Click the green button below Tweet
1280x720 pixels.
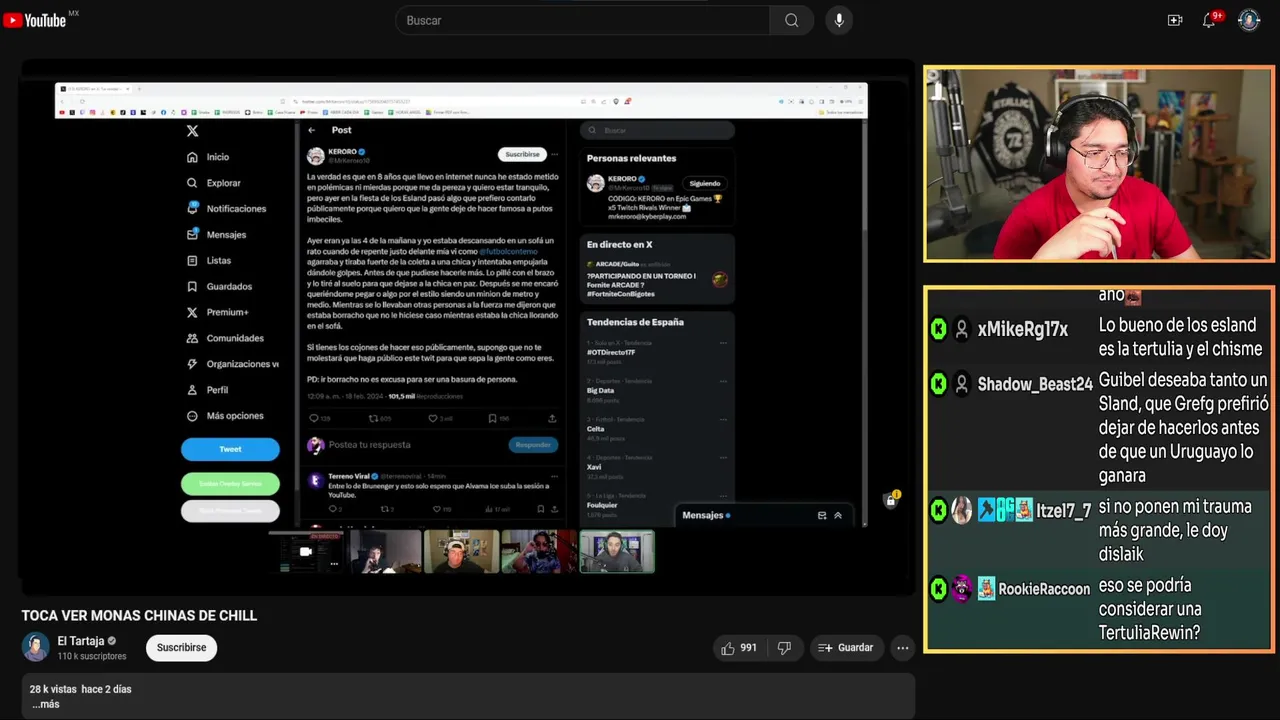230,484
